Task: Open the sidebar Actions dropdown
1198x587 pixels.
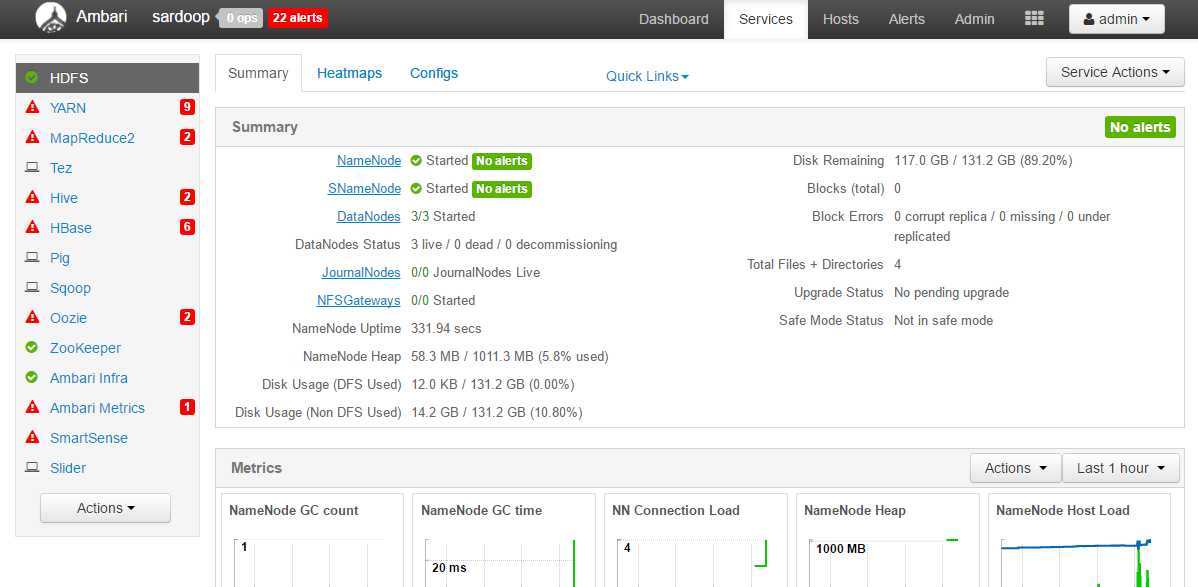Action: (105, 508)
